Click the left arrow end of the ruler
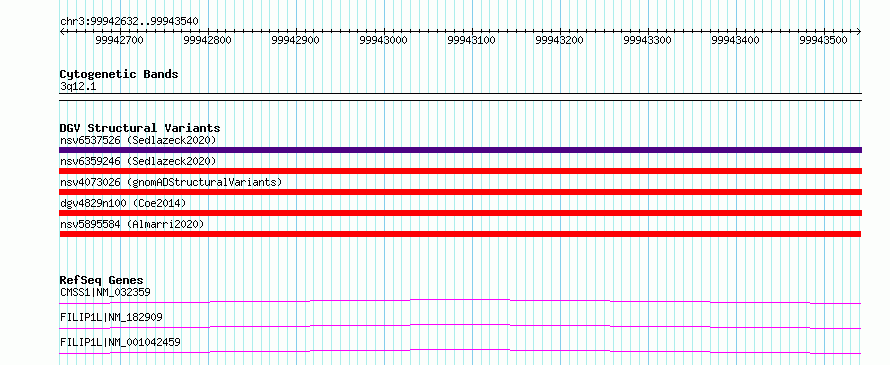This screenshot has width=890, height=365. (x=62, y=31)
